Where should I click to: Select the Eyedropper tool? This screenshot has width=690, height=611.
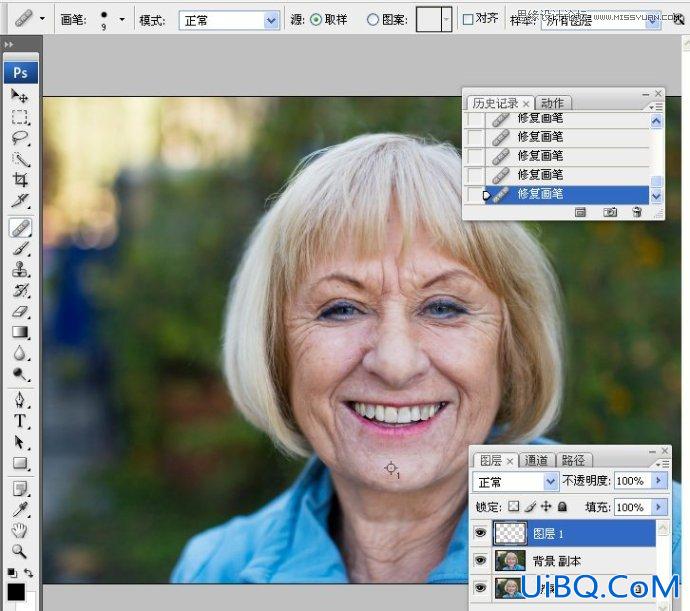click(19, 510)
